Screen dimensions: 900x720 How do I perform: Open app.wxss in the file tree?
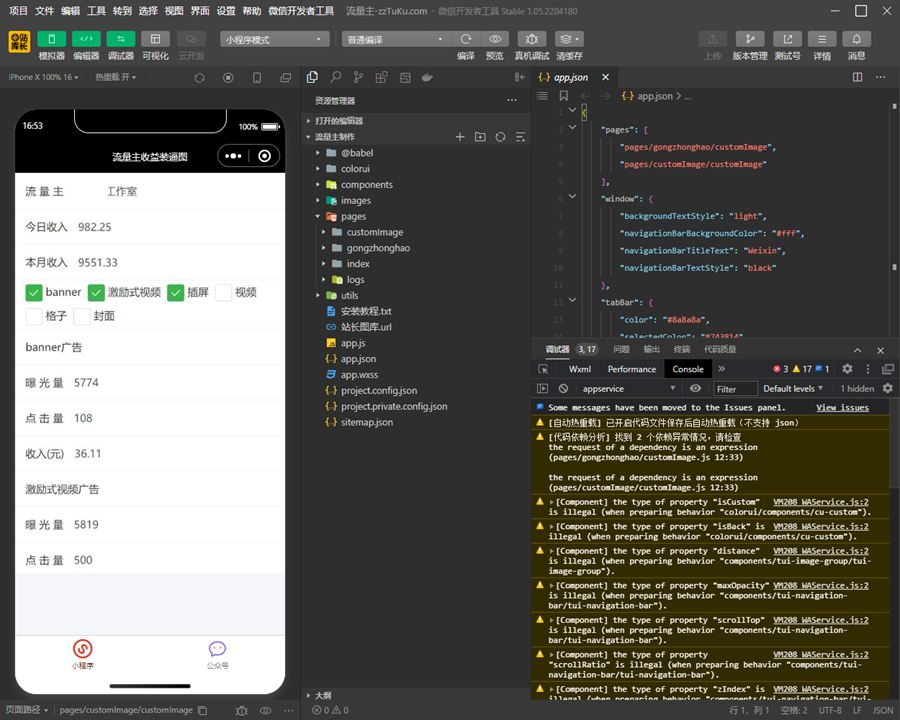(x=359, y=375)
